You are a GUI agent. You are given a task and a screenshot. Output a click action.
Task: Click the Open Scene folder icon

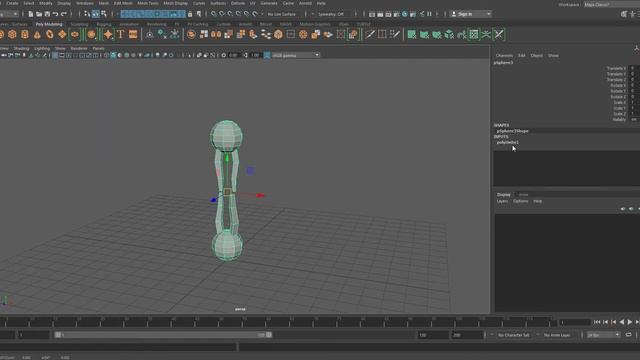pyautogui.click(x=39, y=14)
